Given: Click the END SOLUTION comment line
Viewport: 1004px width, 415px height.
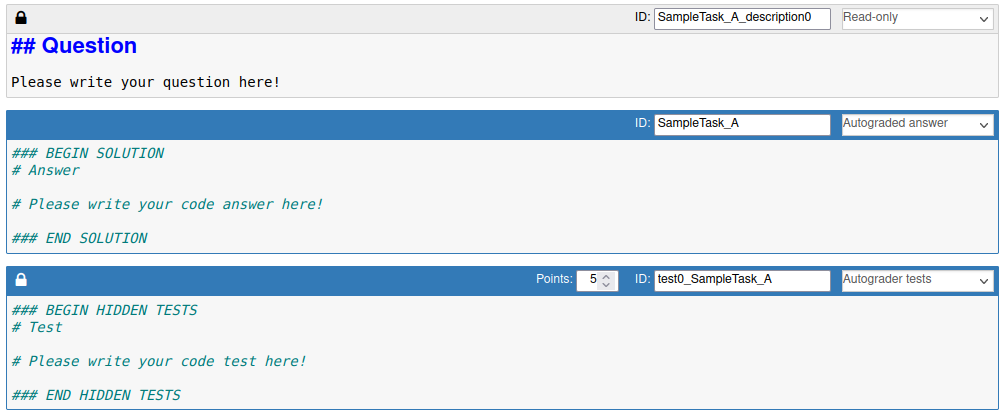Looking at the screenshot, I should coord(79,238).
